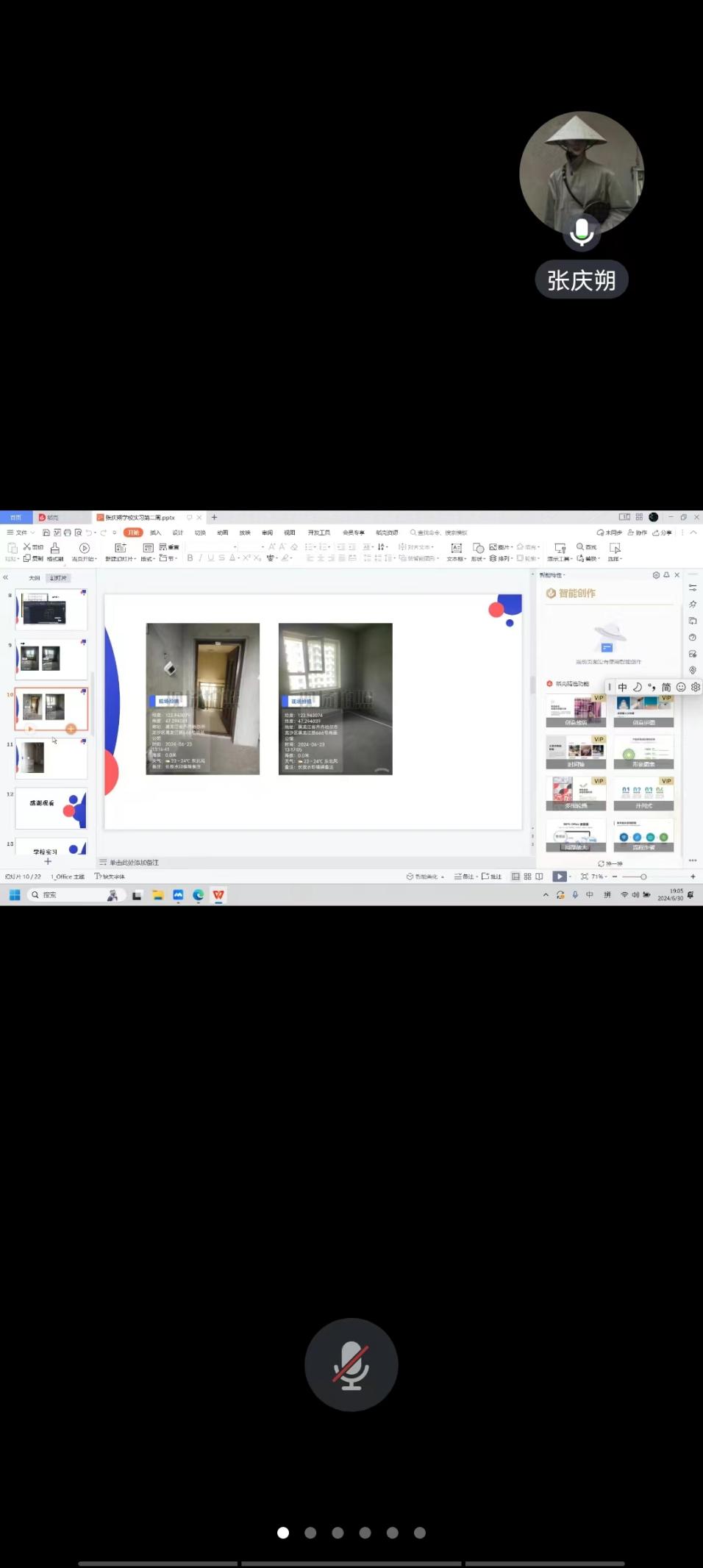
Task: Open the 图片 insert dropdown
Action: click(x=502, y=547)
